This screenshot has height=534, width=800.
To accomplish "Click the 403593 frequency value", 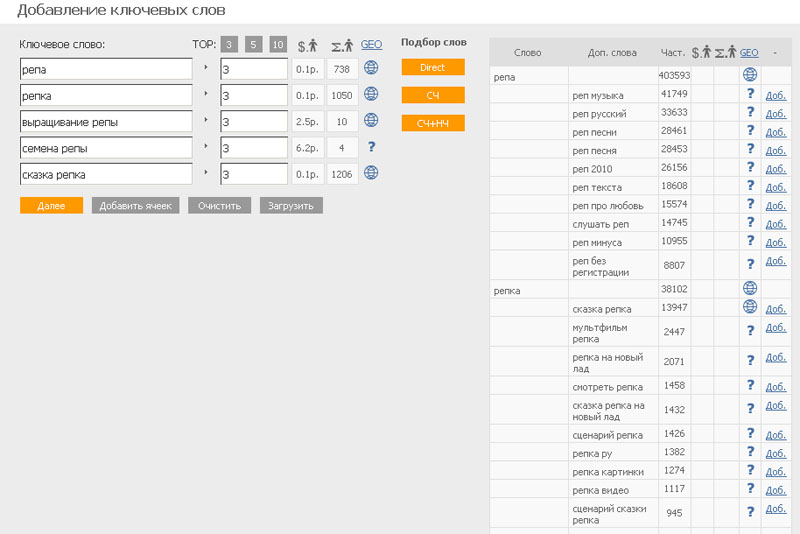I will [674, 75].
